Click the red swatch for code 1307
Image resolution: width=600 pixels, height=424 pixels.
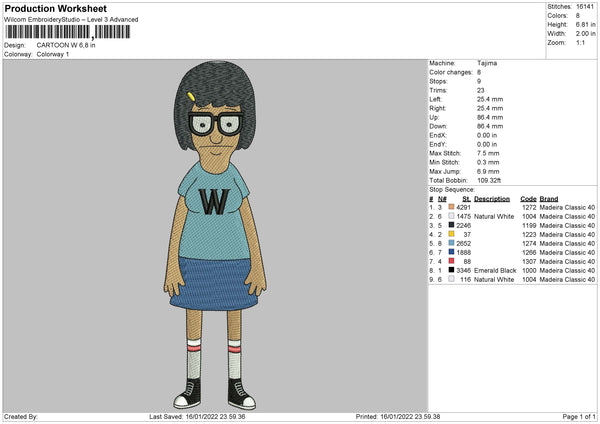[x=451, y=261]
